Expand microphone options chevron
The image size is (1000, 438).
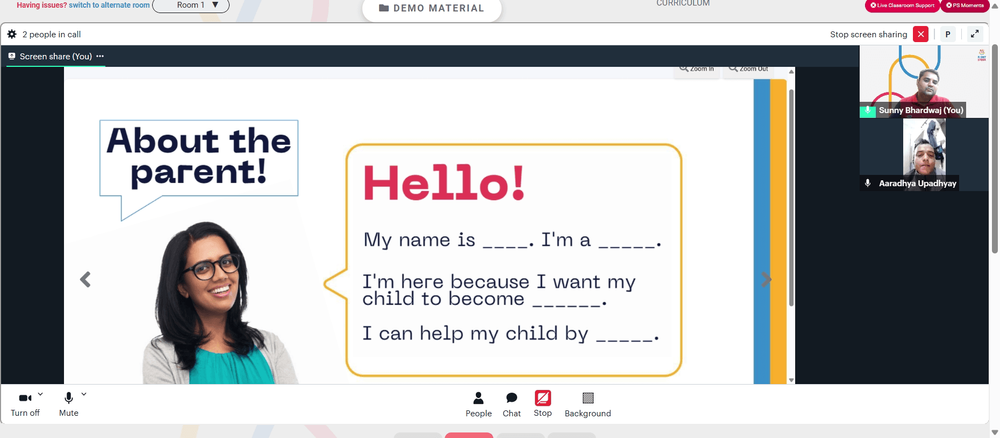point(84,394)
